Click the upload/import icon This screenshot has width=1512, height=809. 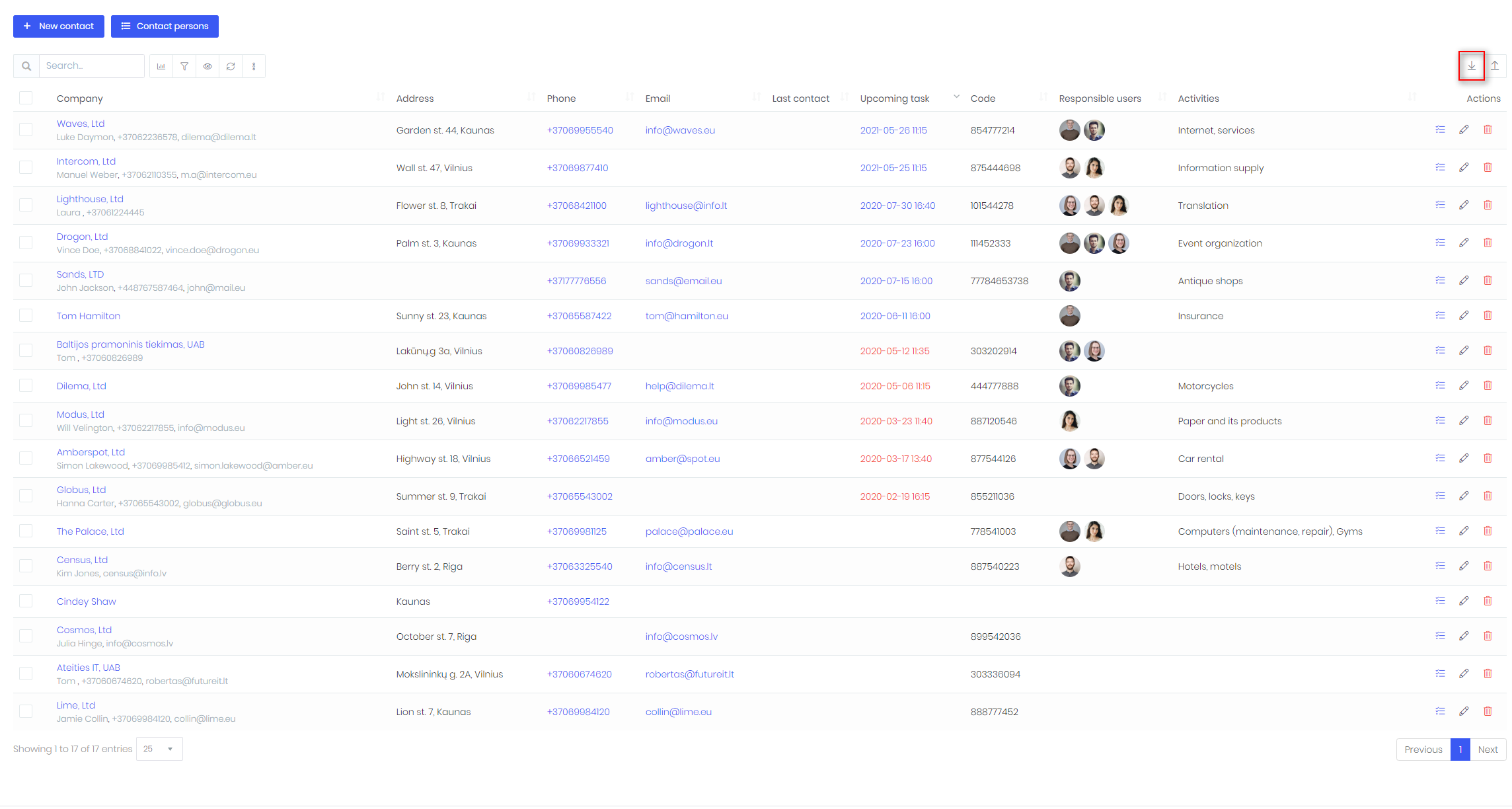[x=1494, y=66]
